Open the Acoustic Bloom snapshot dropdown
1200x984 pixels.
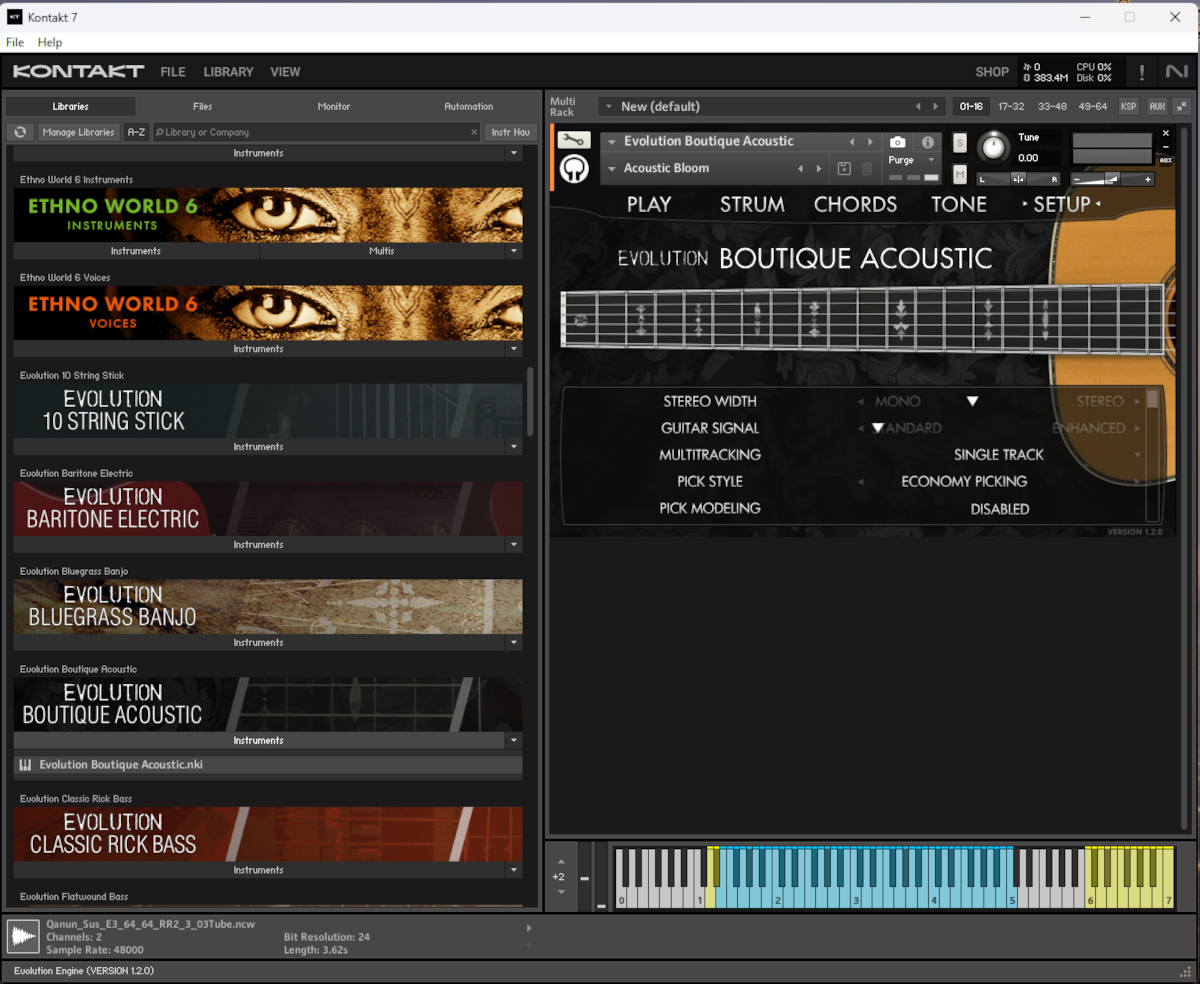coord(612,169)
